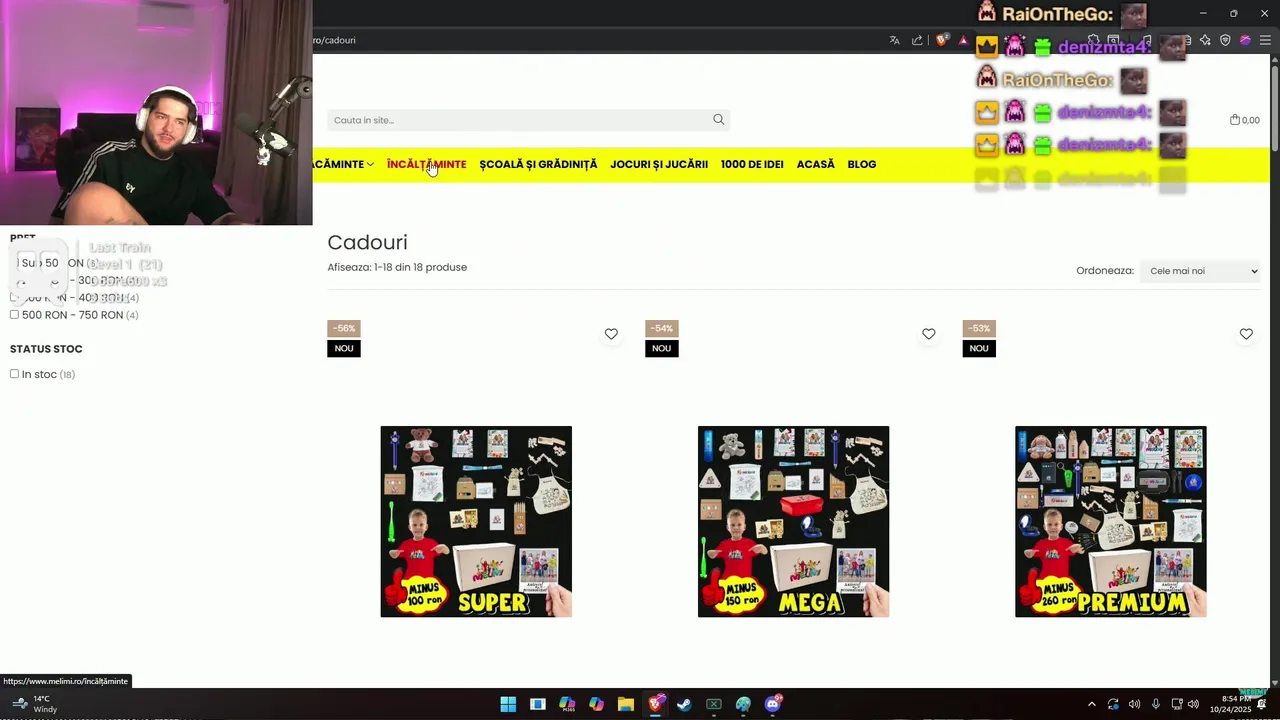The image size is (1280, 720).
Task: Open Brave Shields lion icon
Action: click(x=942, y=40)
